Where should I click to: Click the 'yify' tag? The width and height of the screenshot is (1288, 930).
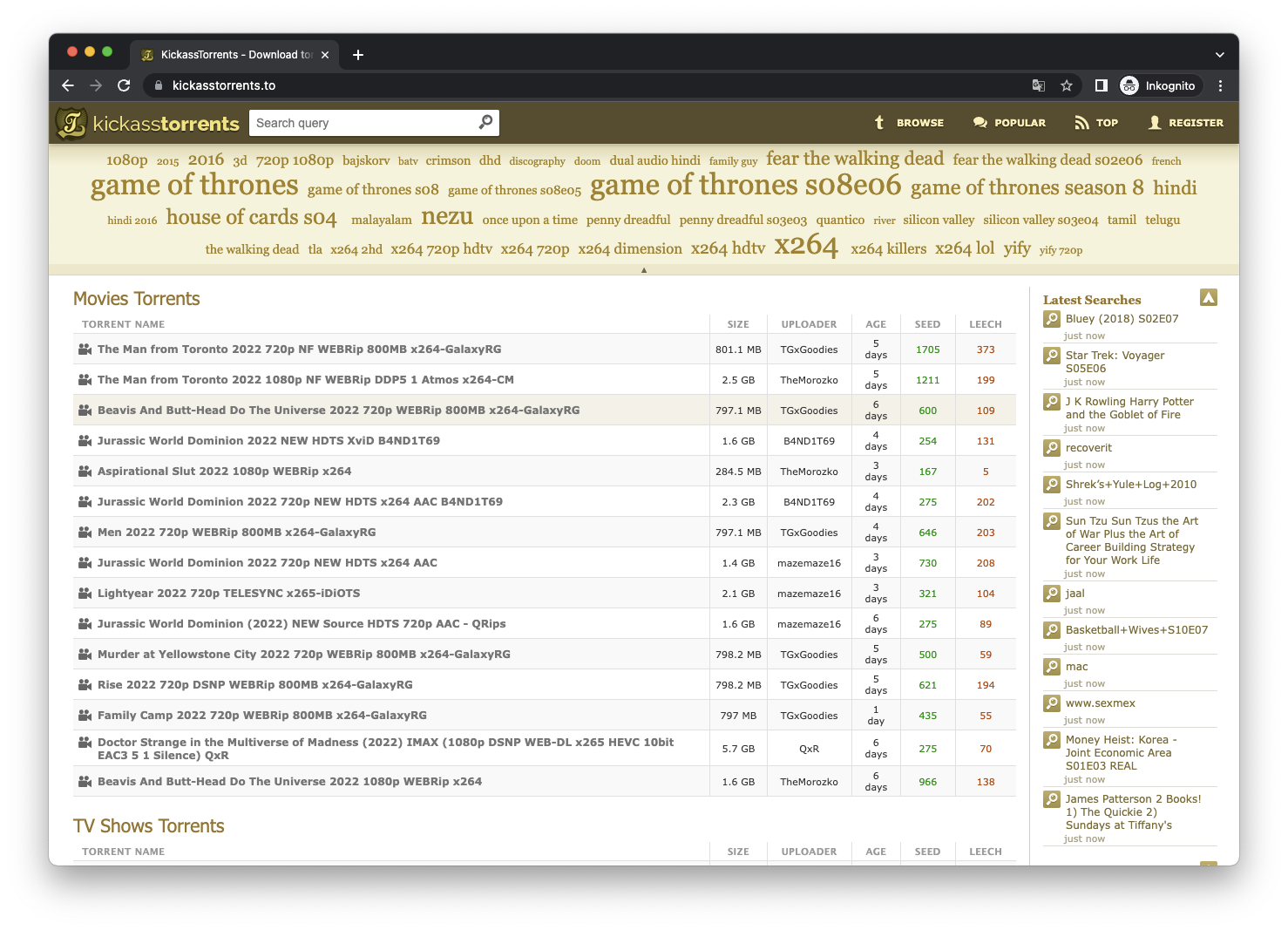(x=1017, y=248)
